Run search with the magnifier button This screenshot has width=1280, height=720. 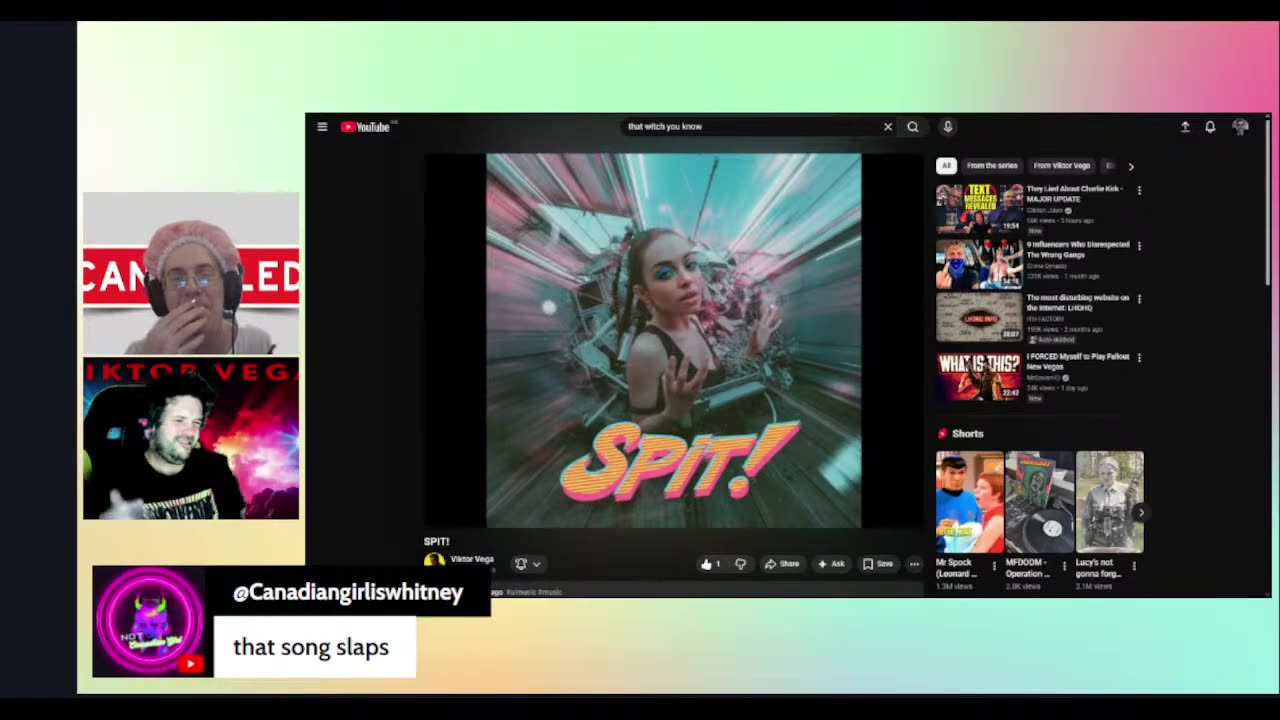tap(913, 127)
